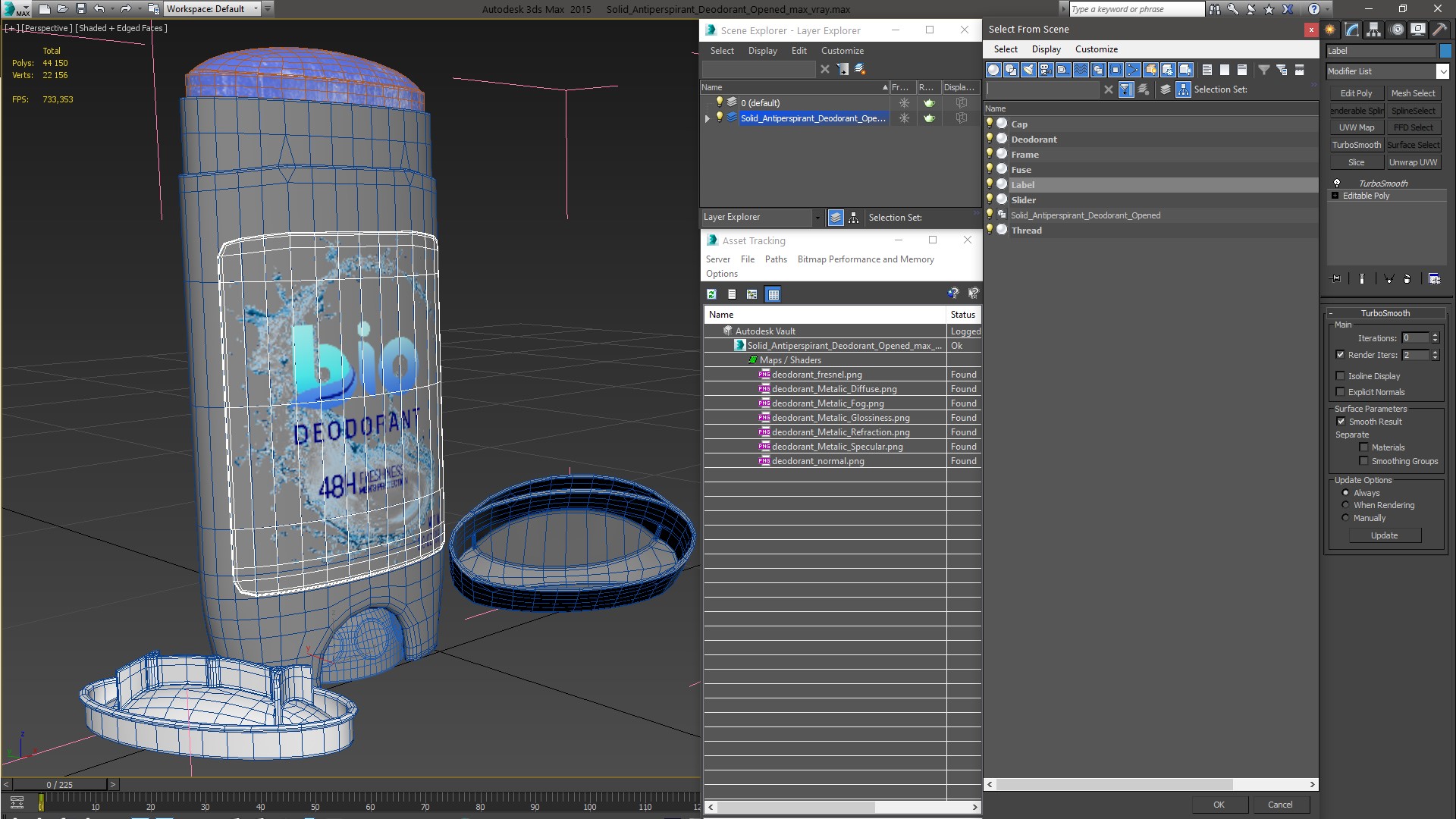Open the Modifier List dropdown
The image size is (1456, 819).
point(1442,71)
